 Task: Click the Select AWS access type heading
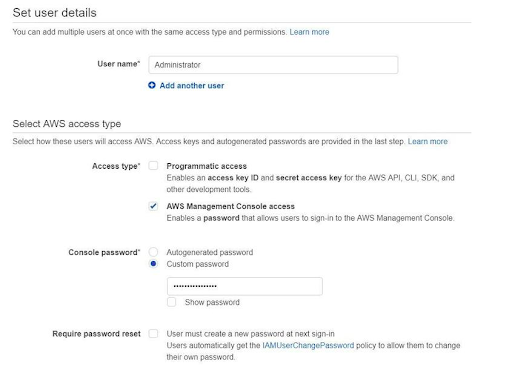[x=67, y=124]
